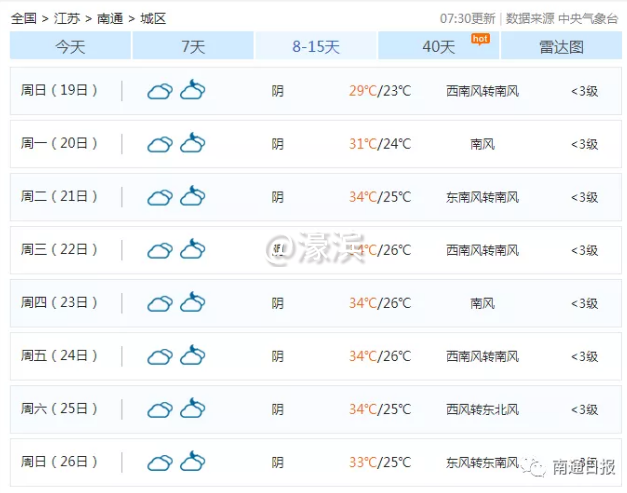Select the 8-15天 forecast tab
The width and height of the screenshot is (627, 493).
pyautogui.click(x=316, y=46)
